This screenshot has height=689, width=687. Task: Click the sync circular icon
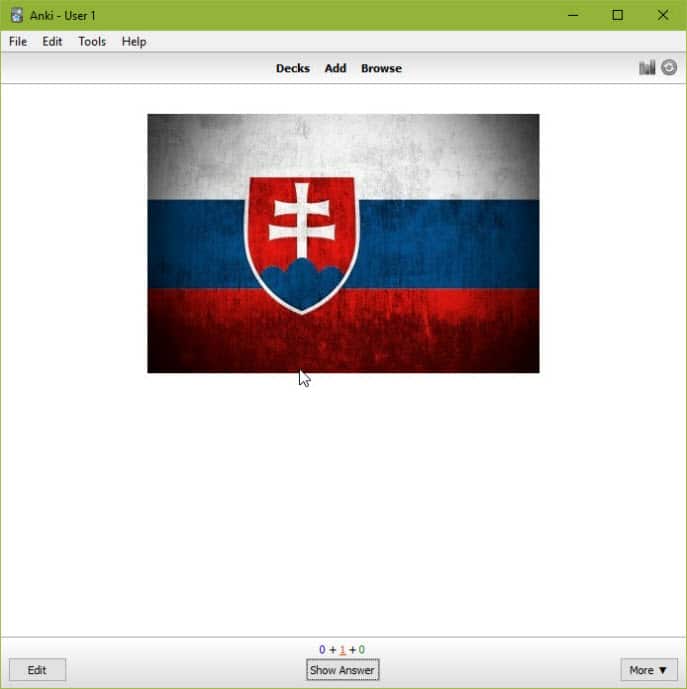point(669,68)
